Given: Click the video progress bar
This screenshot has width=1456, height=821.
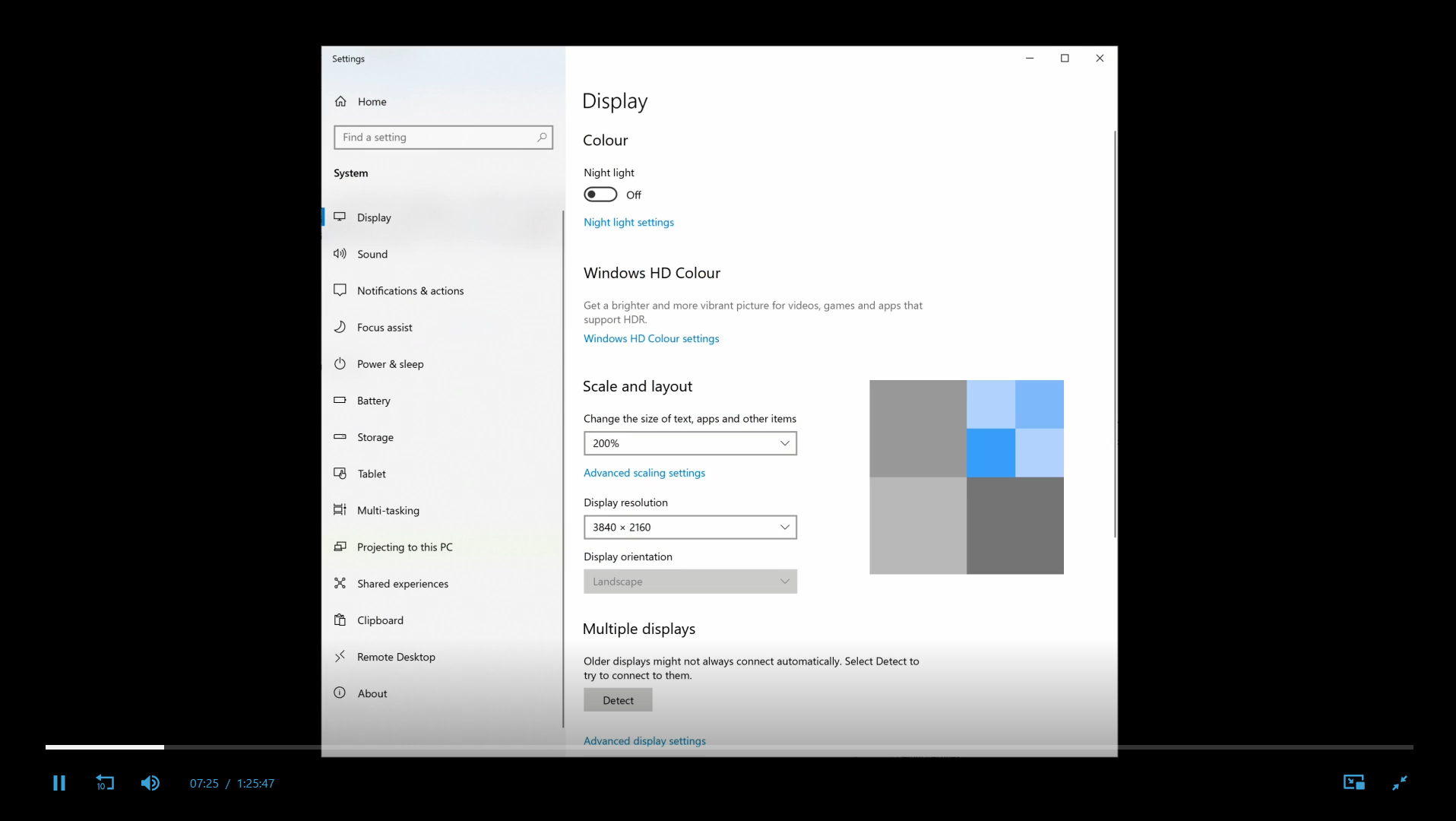Looking at the screenshot, I should pyautogui.click(x=729, y=747).
